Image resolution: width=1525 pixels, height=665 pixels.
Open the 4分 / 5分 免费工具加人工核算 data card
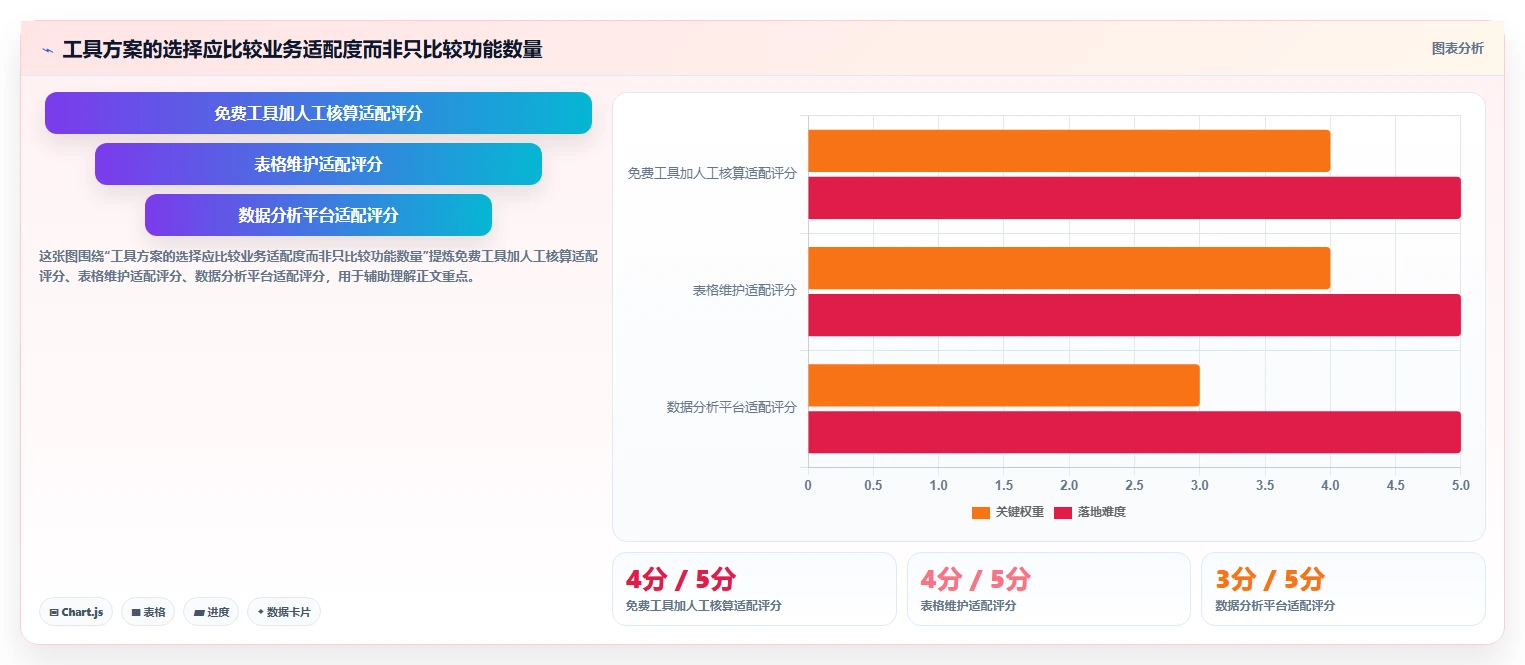click(754, 589)
